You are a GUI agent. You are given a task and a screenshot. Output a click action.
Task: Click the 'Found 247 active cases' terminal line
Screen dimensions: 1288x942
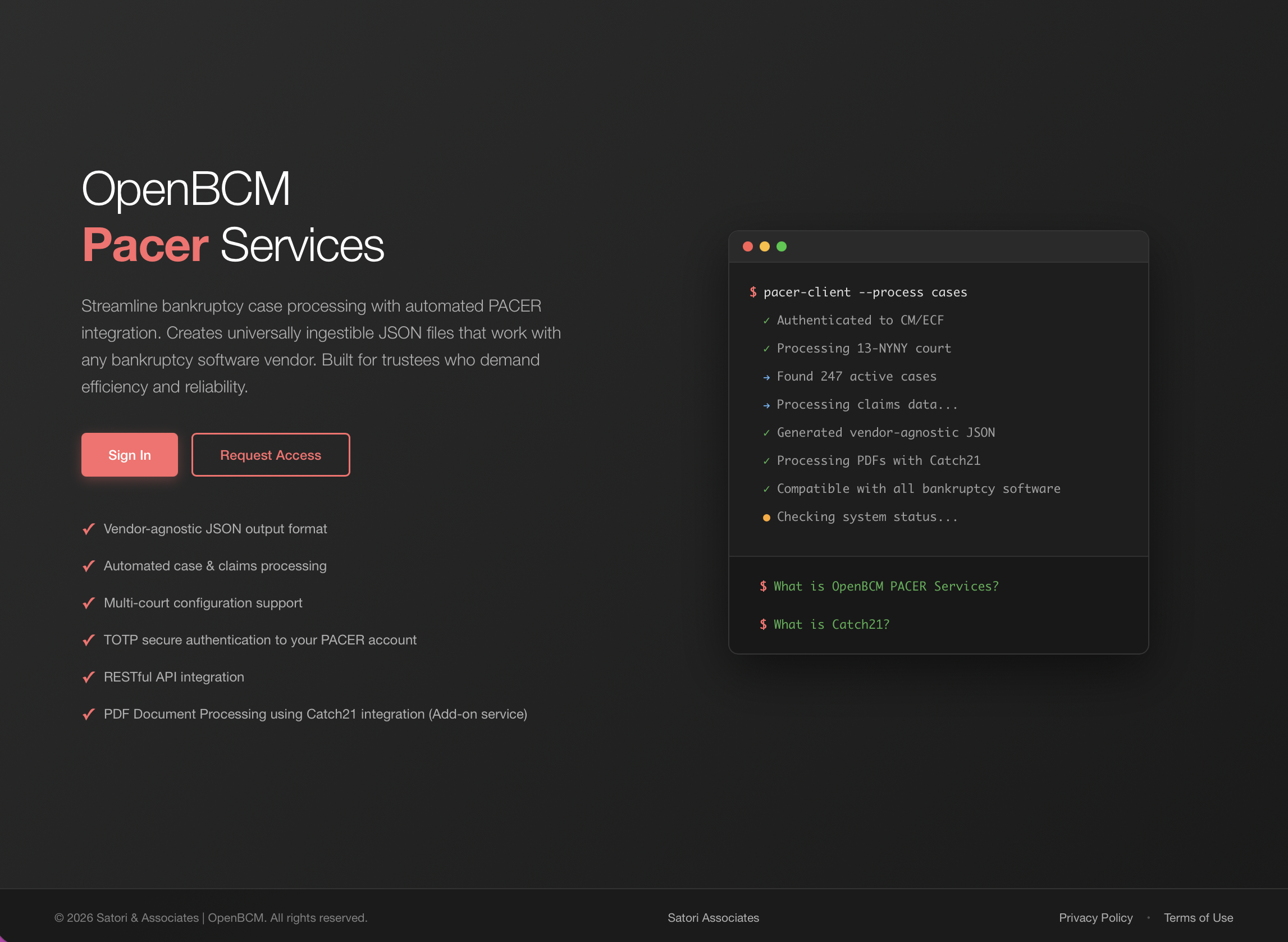[x=857, y=376]
